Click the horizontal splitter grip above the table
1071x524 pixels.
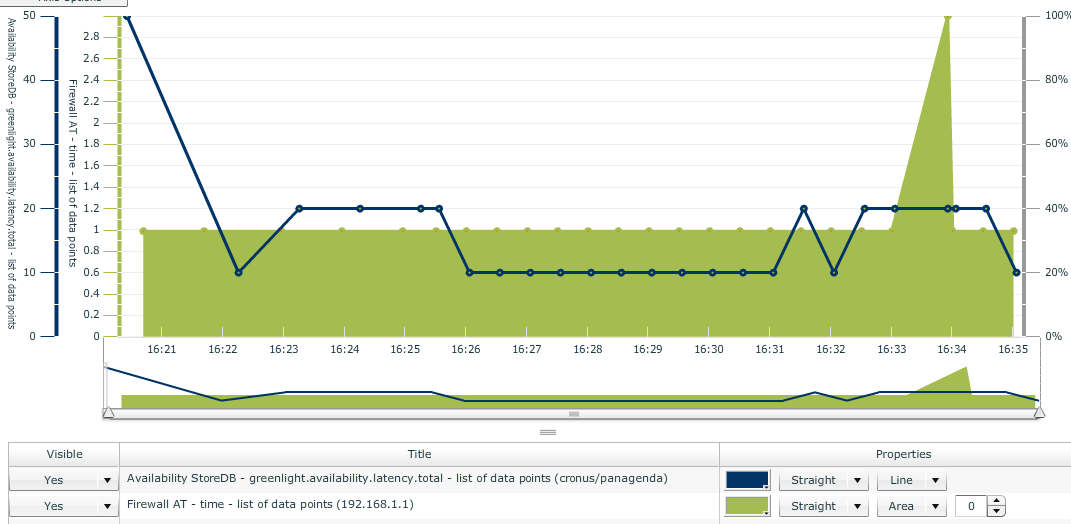point(547,432)
